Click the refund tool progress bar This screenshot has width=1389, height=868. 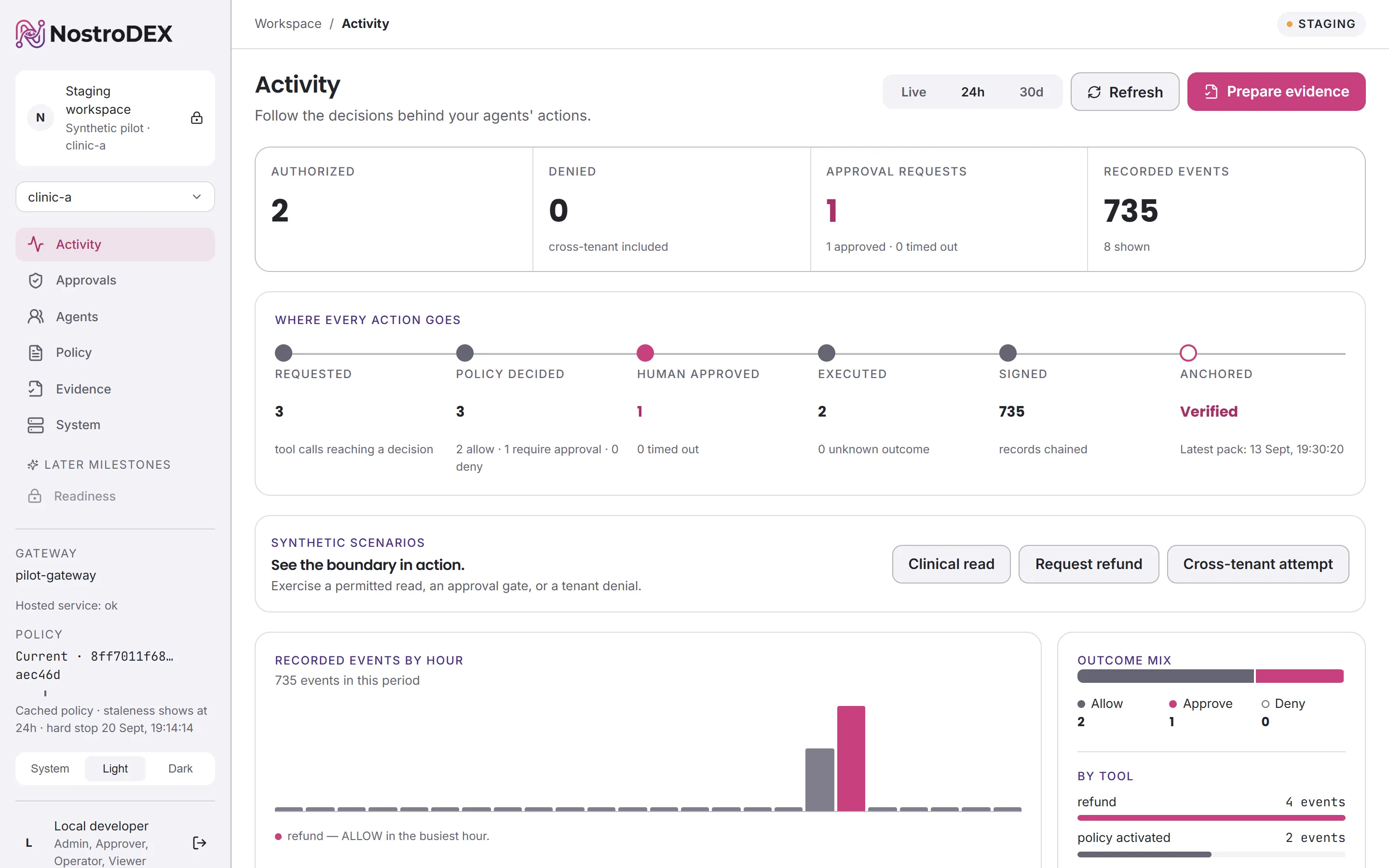tap(1211, 817)
